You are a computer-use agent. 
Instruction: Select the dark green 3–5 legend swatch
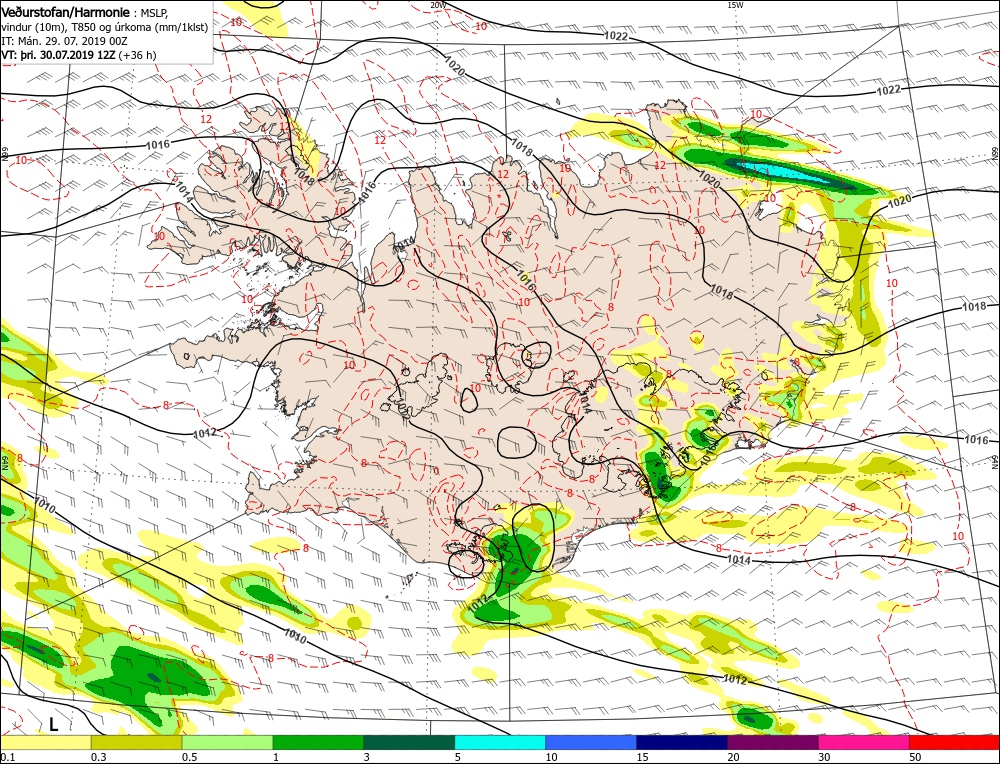point(409,742)
